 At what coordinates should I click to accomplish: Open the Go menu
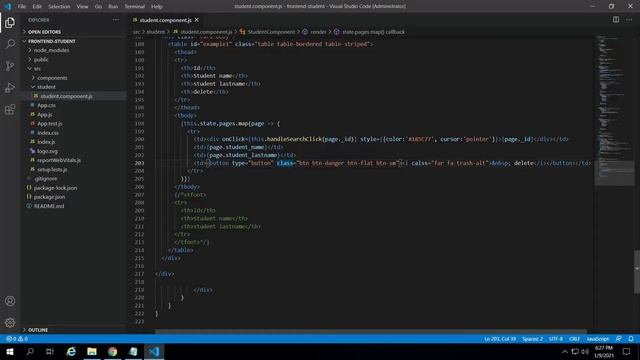click(x=98, y=6)
